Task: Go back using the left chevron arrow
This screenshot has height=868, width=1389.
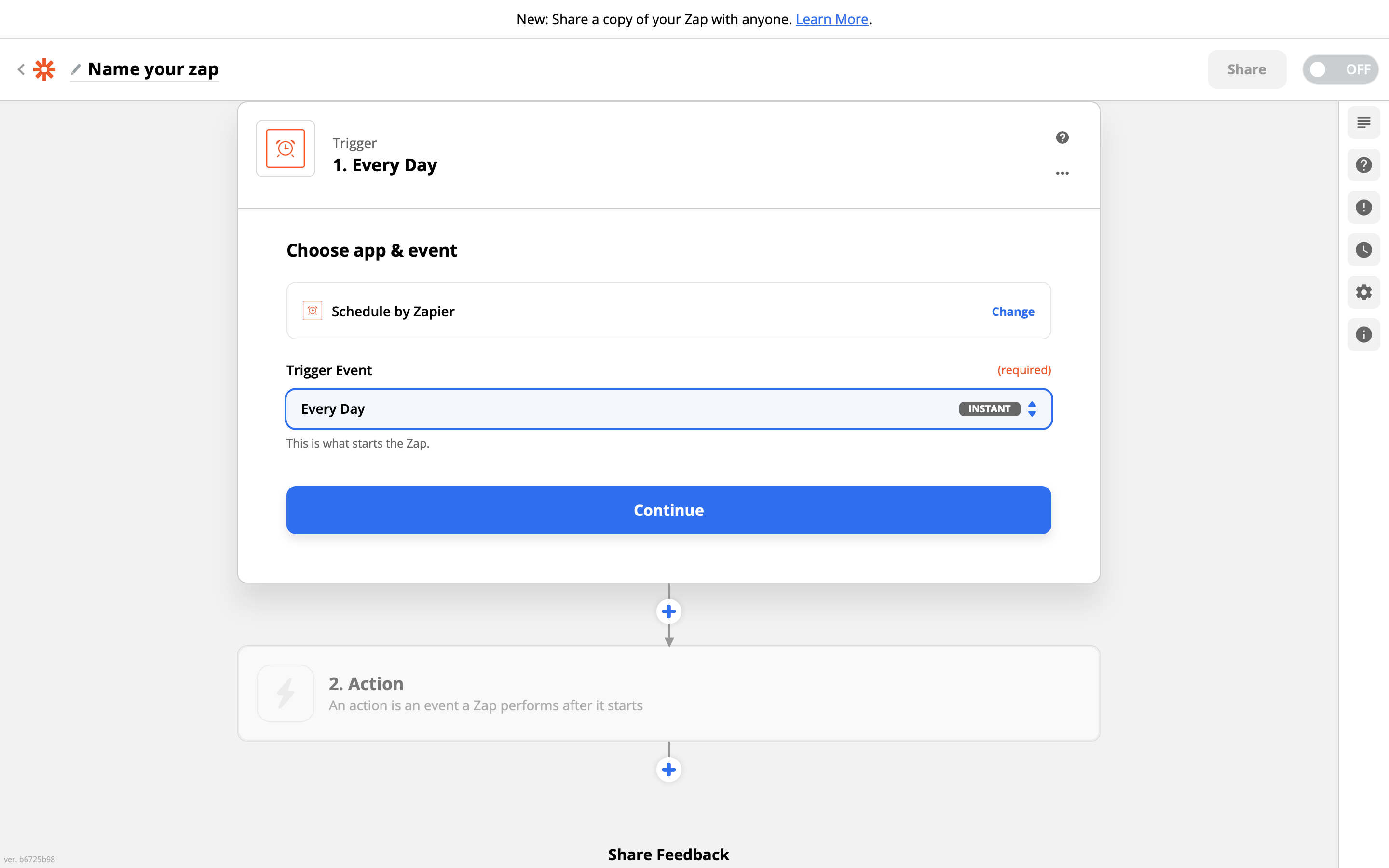Action: [21, 69]
